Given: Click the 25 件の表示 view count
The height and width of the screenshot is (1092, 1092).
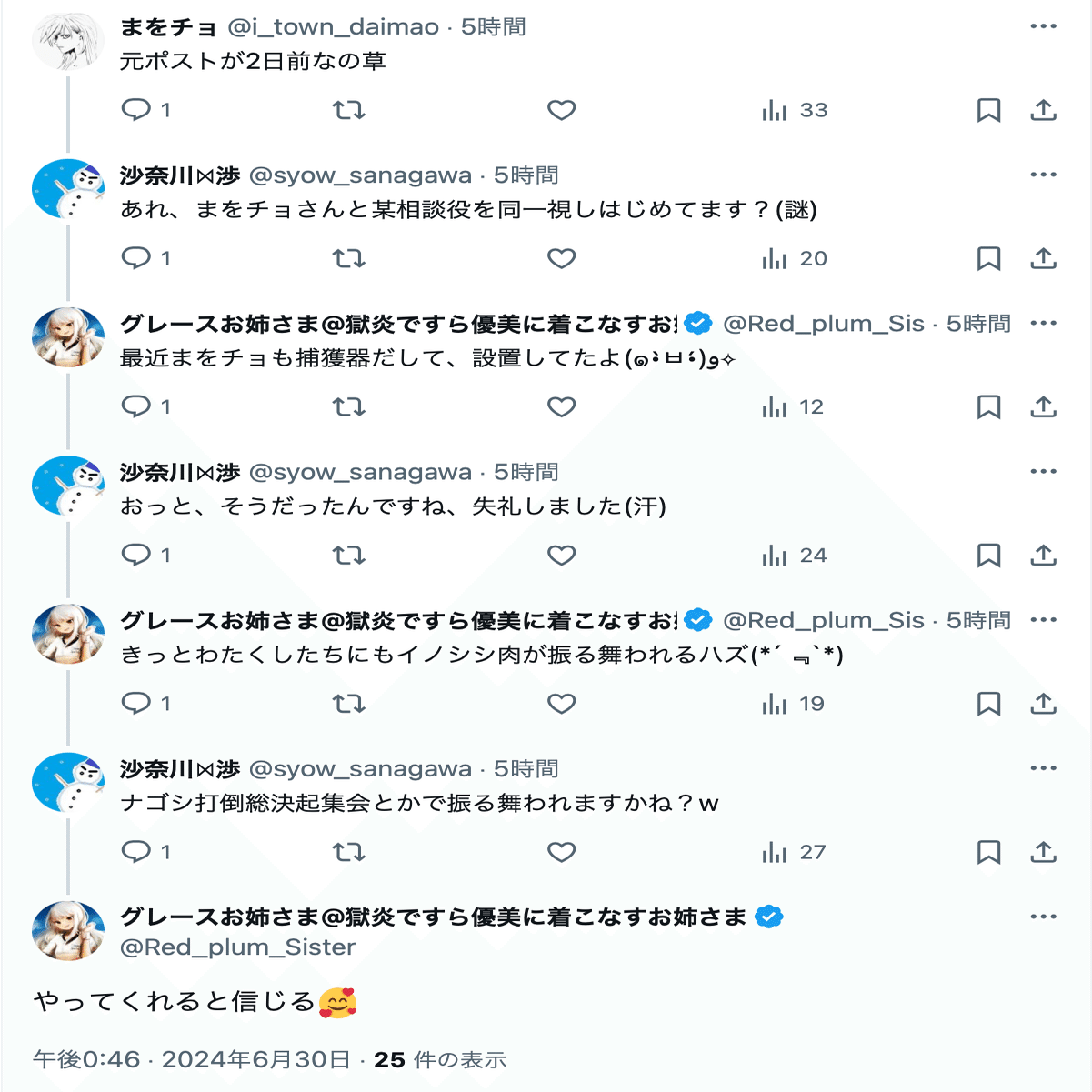Looking at the screenshot, I should [x=440, y=1060].
